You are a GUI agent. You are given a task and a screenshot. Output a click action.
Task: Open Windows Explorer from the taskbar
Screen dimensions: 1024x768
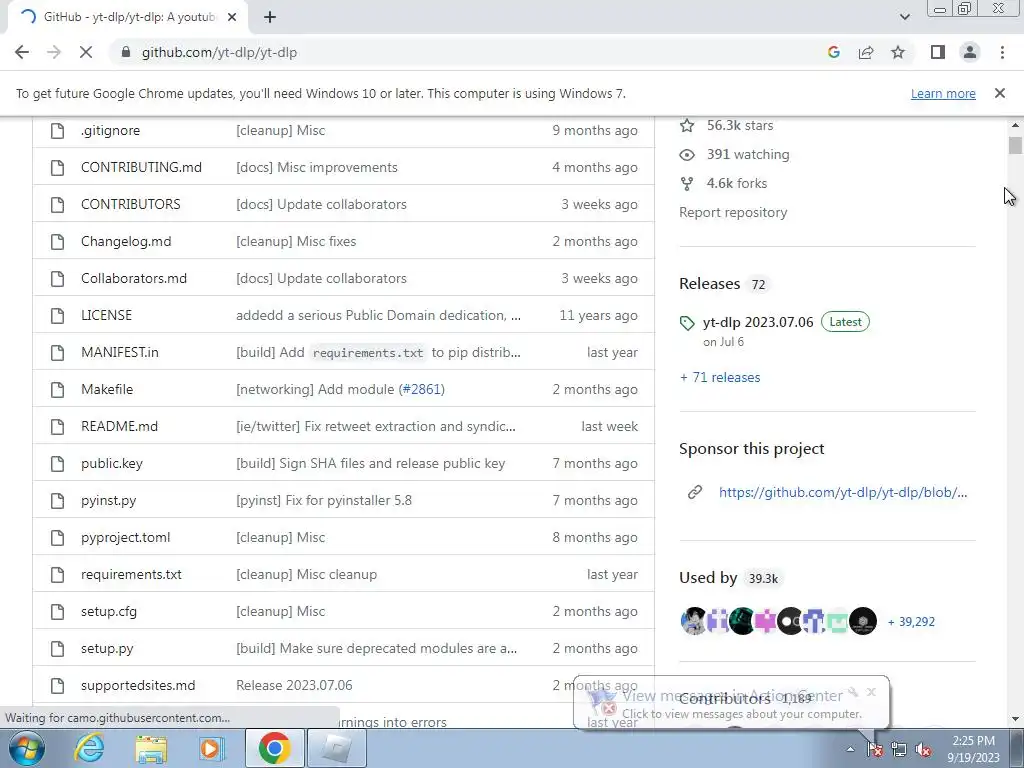152,748
